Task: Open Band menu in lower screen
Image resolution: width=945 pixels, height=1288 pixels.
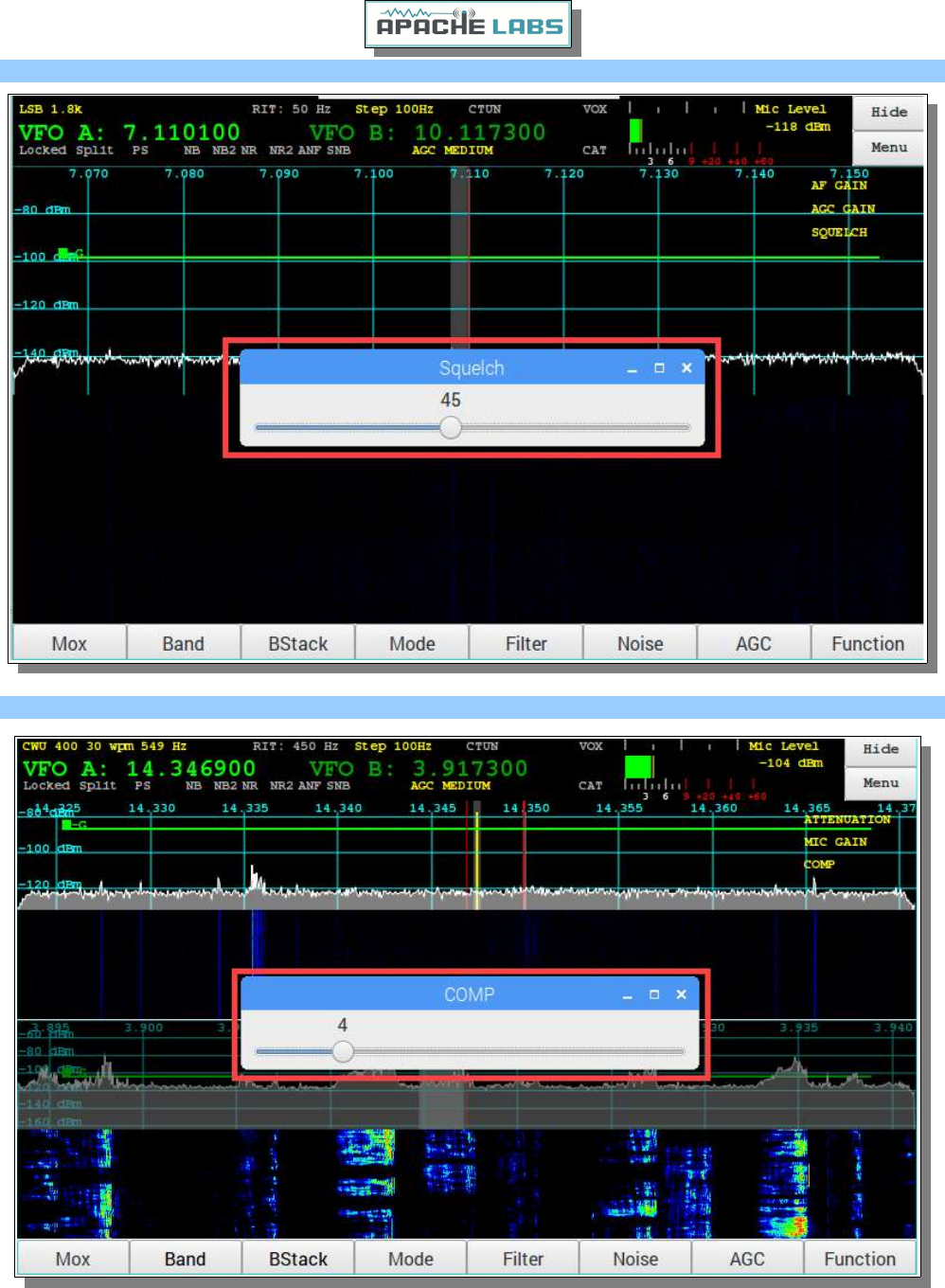Action: (185, 1259)
